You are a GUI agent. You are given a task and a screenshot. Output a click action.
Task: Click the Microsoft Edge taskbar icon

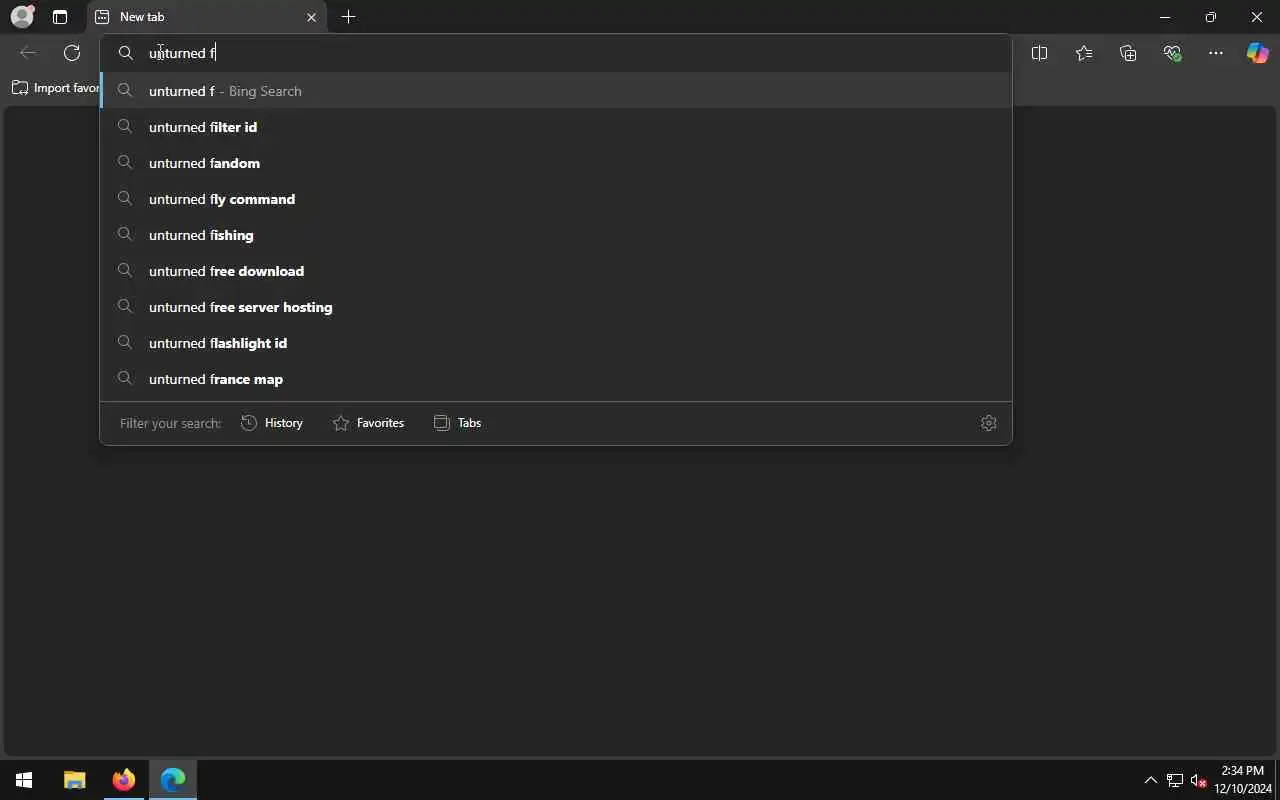(173, 780)
